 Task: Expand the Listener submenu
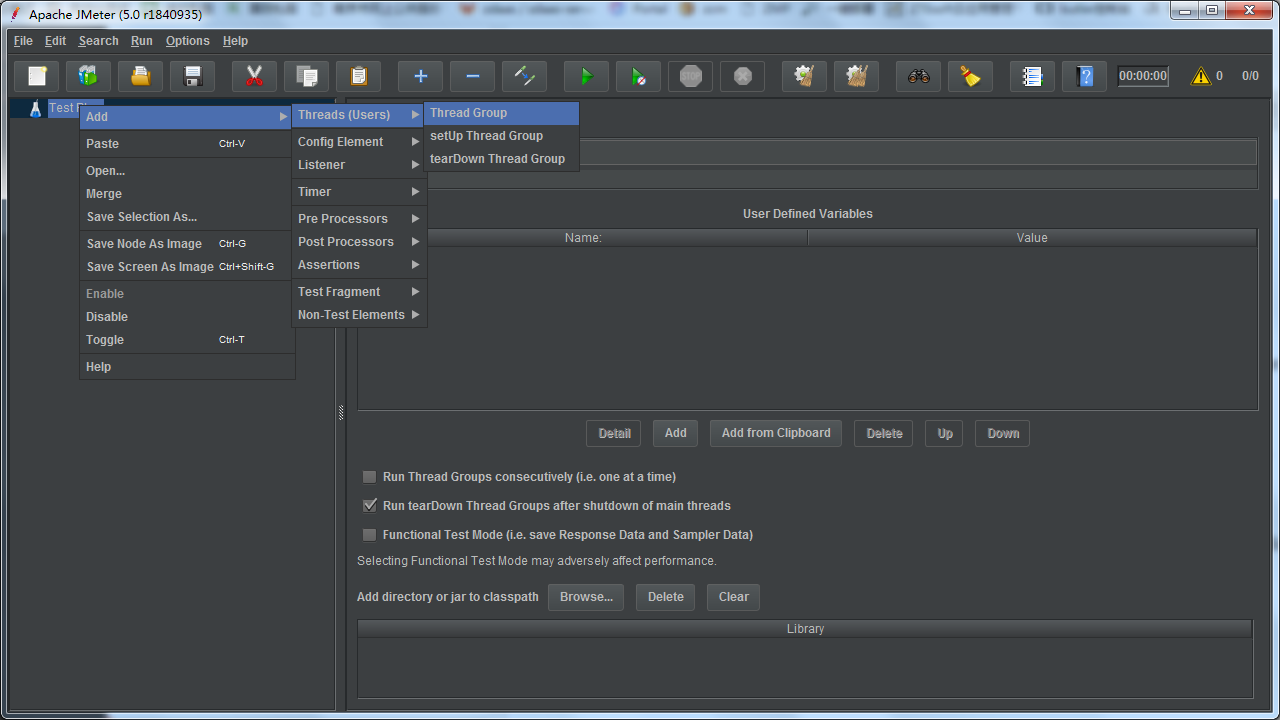[x=359, y=165]
